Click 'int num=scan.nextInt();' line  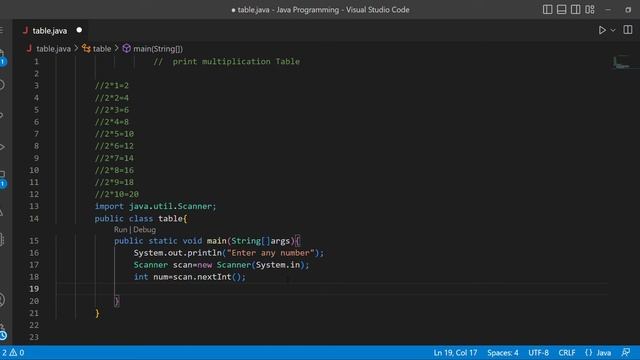tap(190, 277)
